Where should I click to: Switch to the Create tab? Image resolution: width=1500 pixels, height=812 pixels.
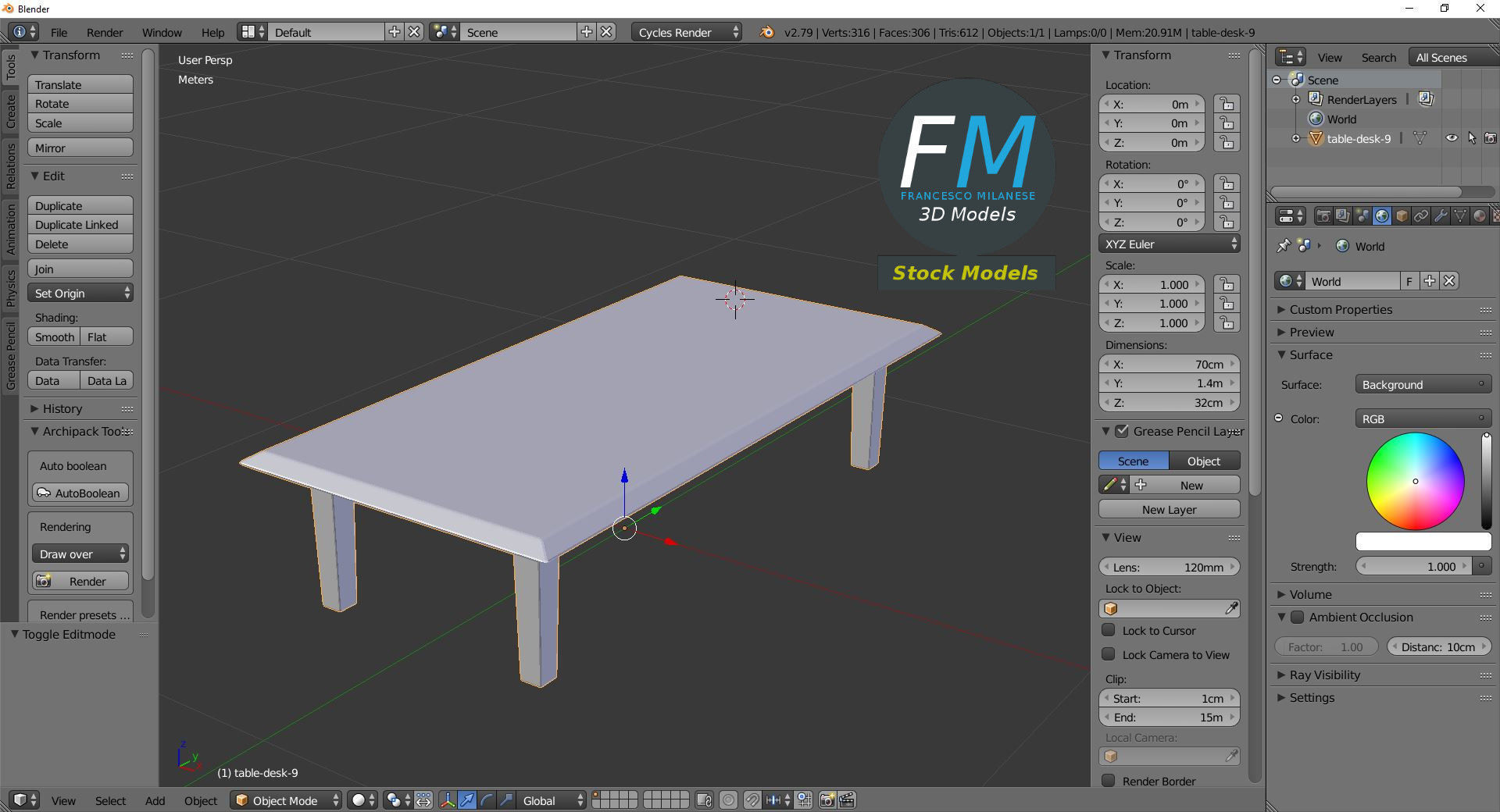[x=11, y=111]
